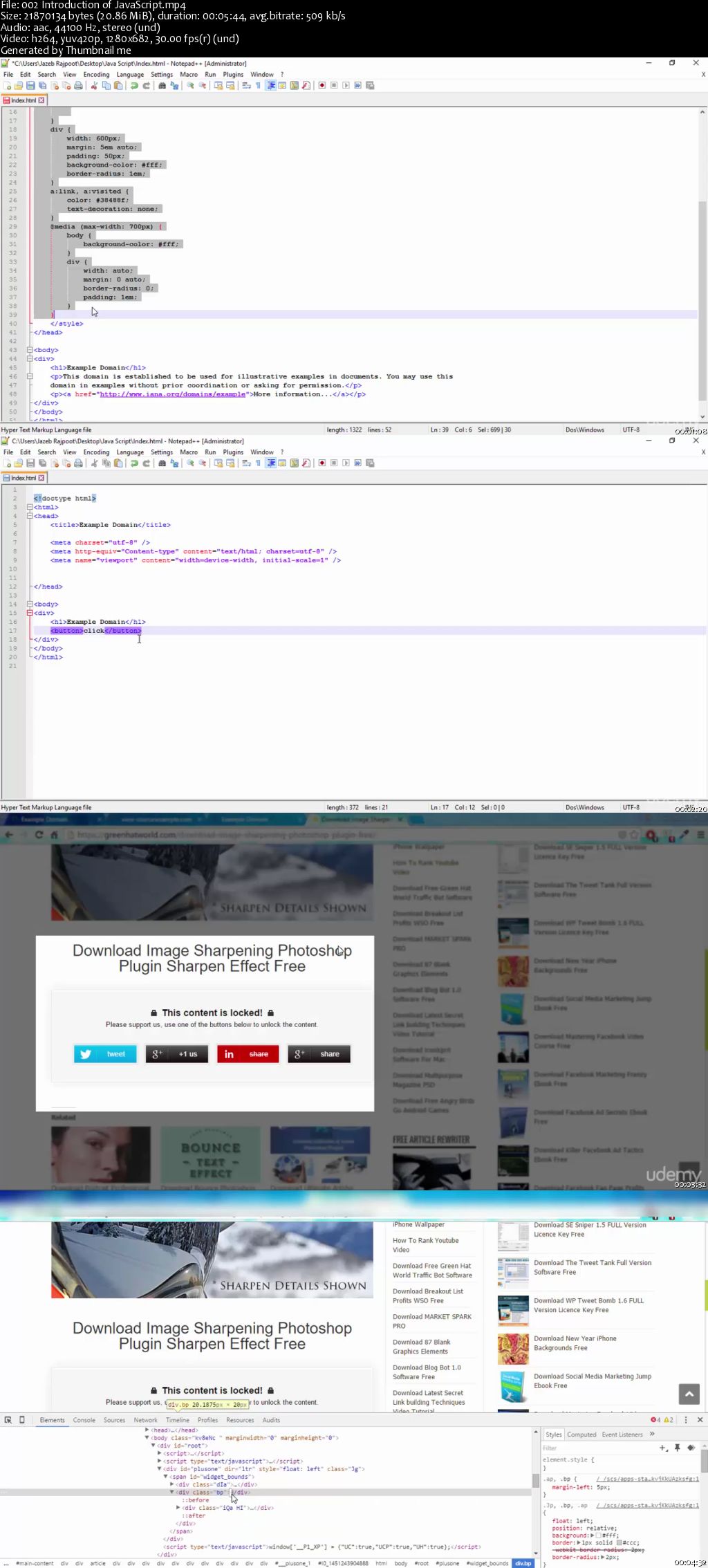This screenshot has width=708, height=1568.
Task: Toggle DevTools device mode icon
Action: (x=22, y=1420)
